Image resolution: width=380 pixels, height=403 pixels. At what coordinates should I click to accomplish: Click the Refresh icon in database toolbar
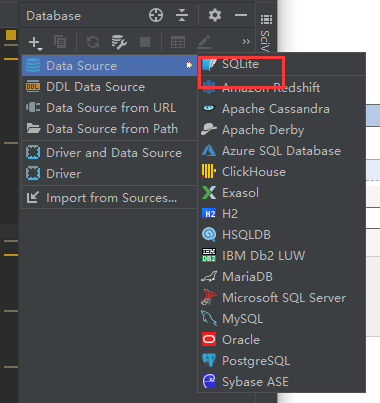(93, 42)
